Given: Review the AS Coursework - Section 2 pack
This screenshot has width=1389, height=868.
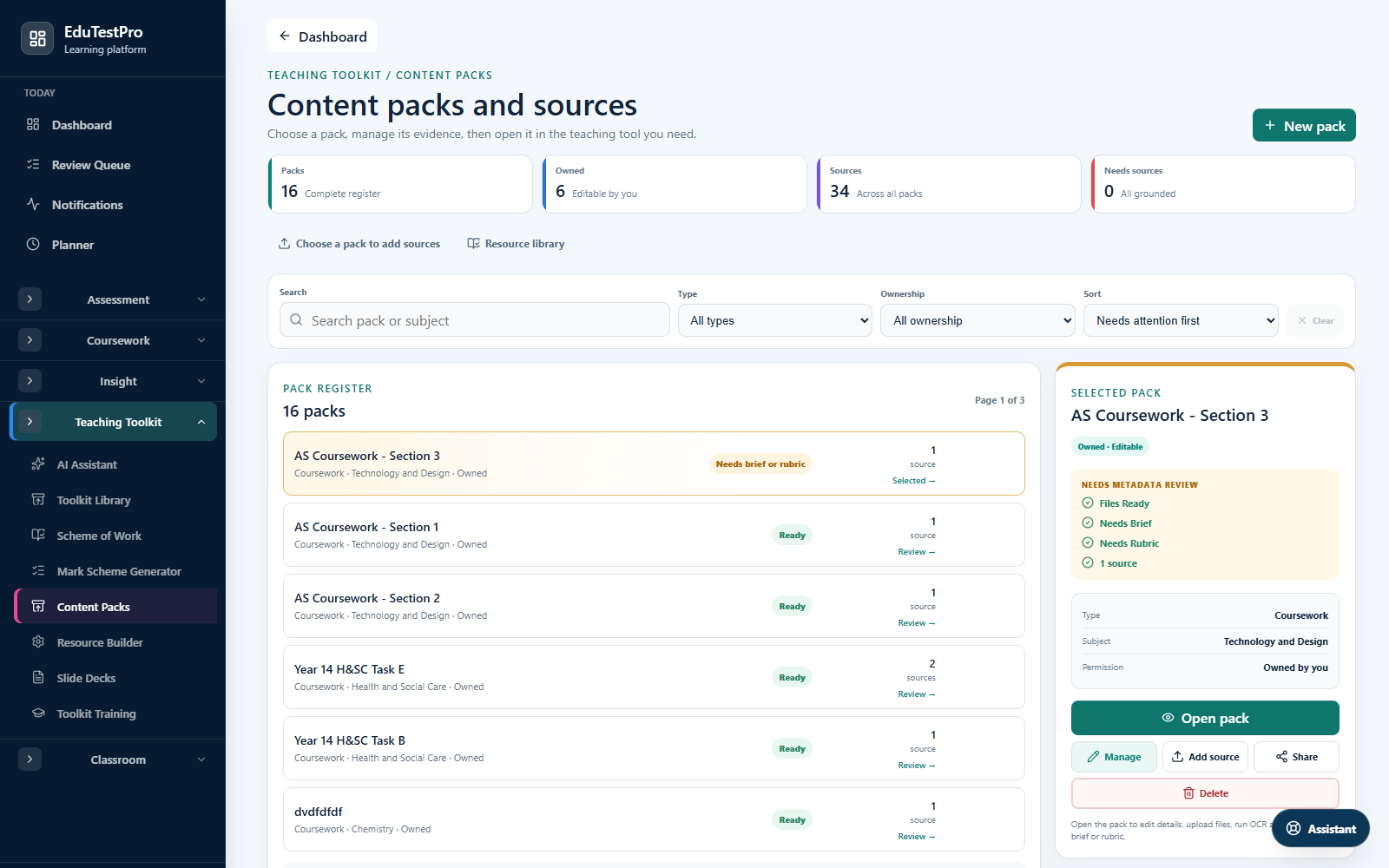Looking at the screenshot, I should 916,623.
